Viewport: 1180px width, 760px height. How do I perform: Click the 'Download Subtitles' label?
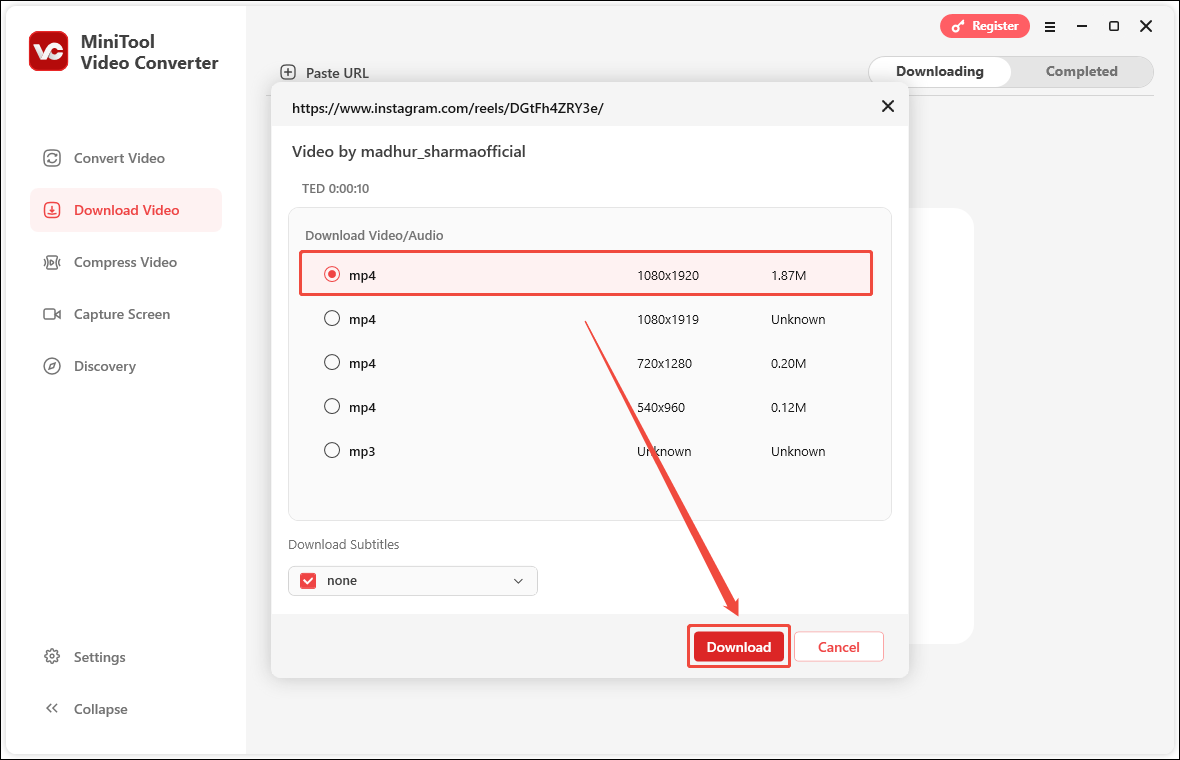pyautogui.click(x=344, y=545)
